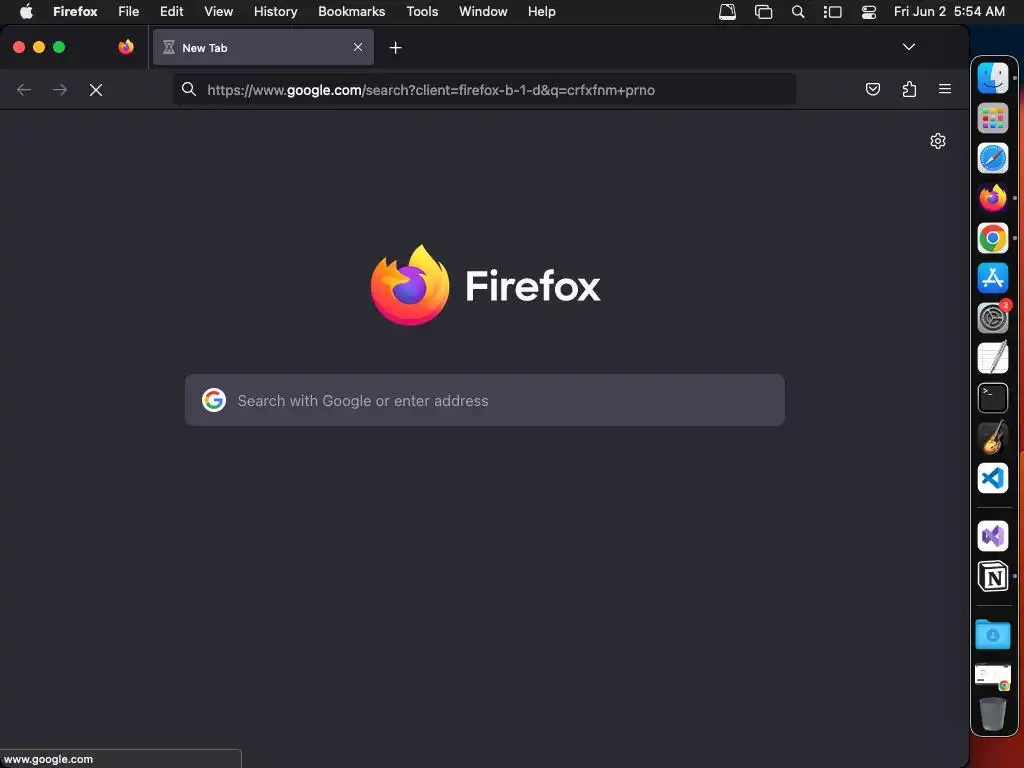Click the Google logo in search box
Image resolution: width=1024 pixels, height=768 pixels.
[x=214, y=400]
